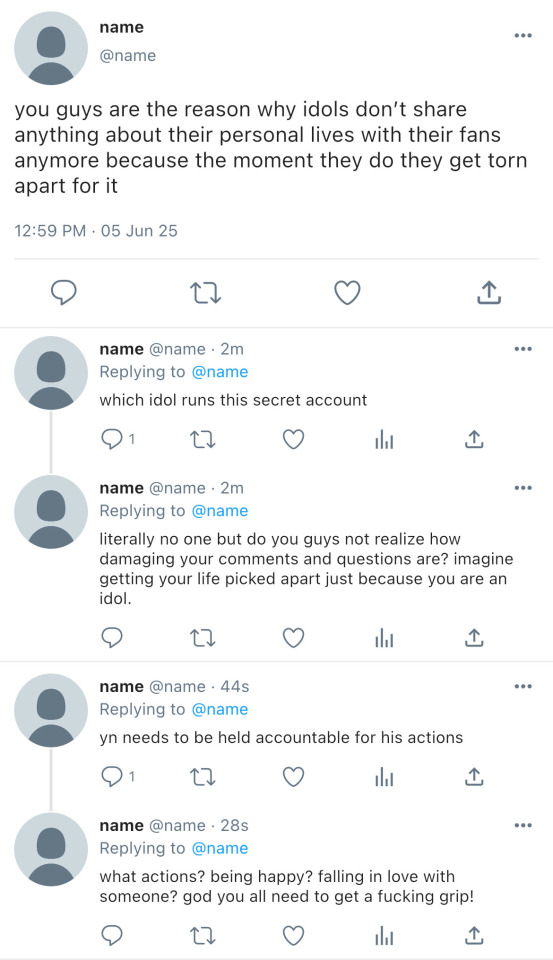Like the main tweet about idols
The height and width of the screenshot is (960, 553).
pyautogui.click(x=347, y=293)
